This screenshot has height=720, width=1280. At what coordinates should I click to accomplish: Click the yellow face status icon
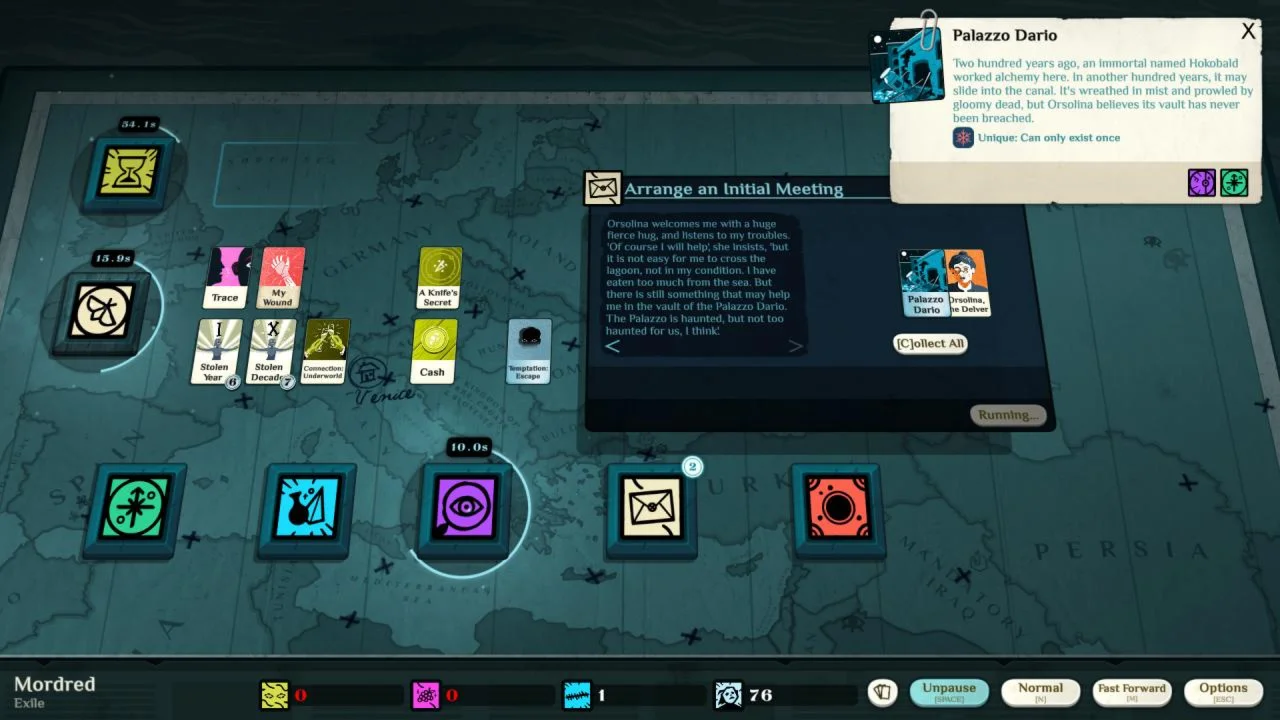click(x=274, y=694)
